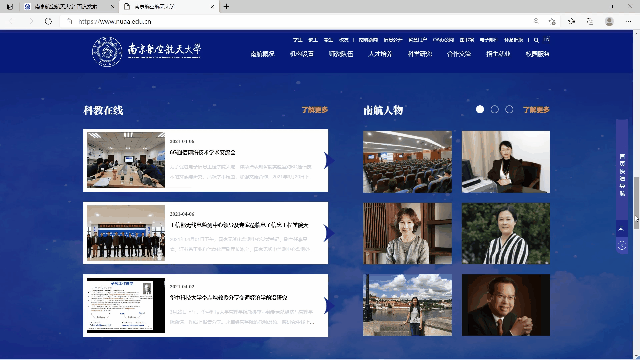Viewport: 640px width, 360px height.
Task: Open the second main navigation item
Action: coord(302,54)
